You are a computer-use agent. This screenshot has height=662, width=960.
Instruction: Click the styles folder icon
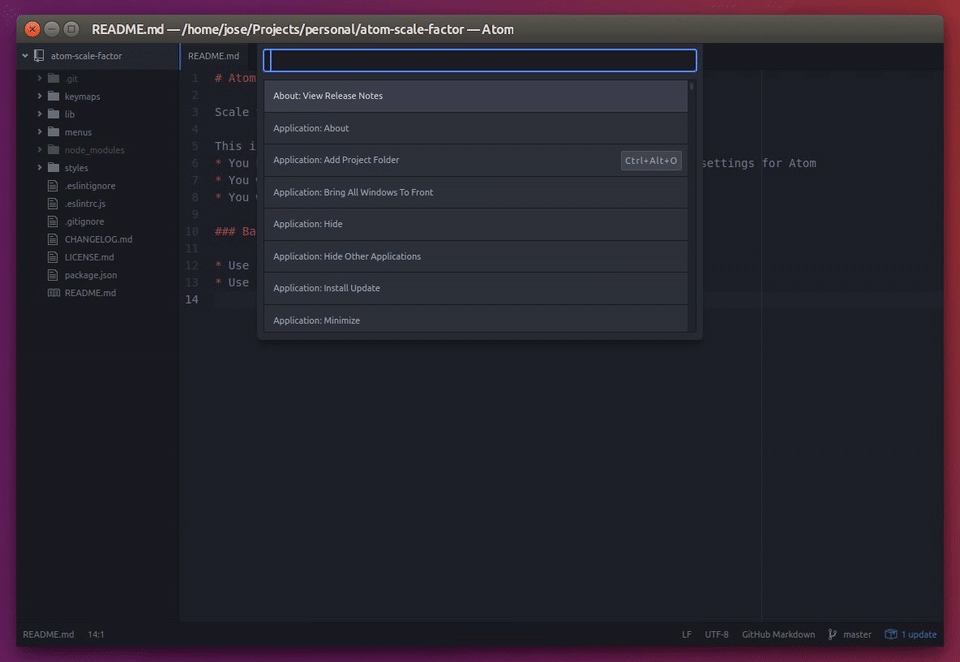pyautogui.click(x=54, y=168)
